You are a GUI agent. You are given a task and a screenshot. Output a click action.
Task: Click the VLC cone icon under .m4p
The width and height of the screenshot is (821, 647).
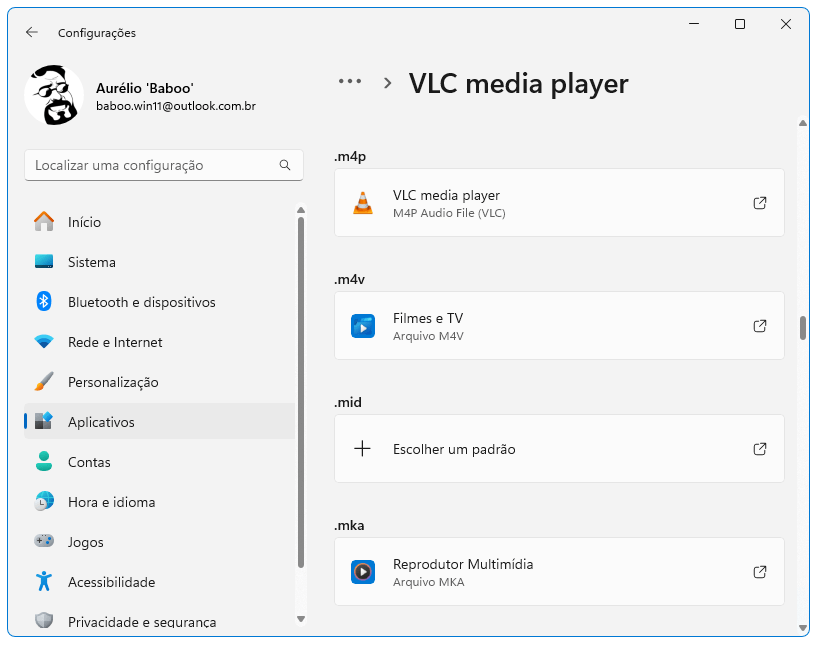363,203
